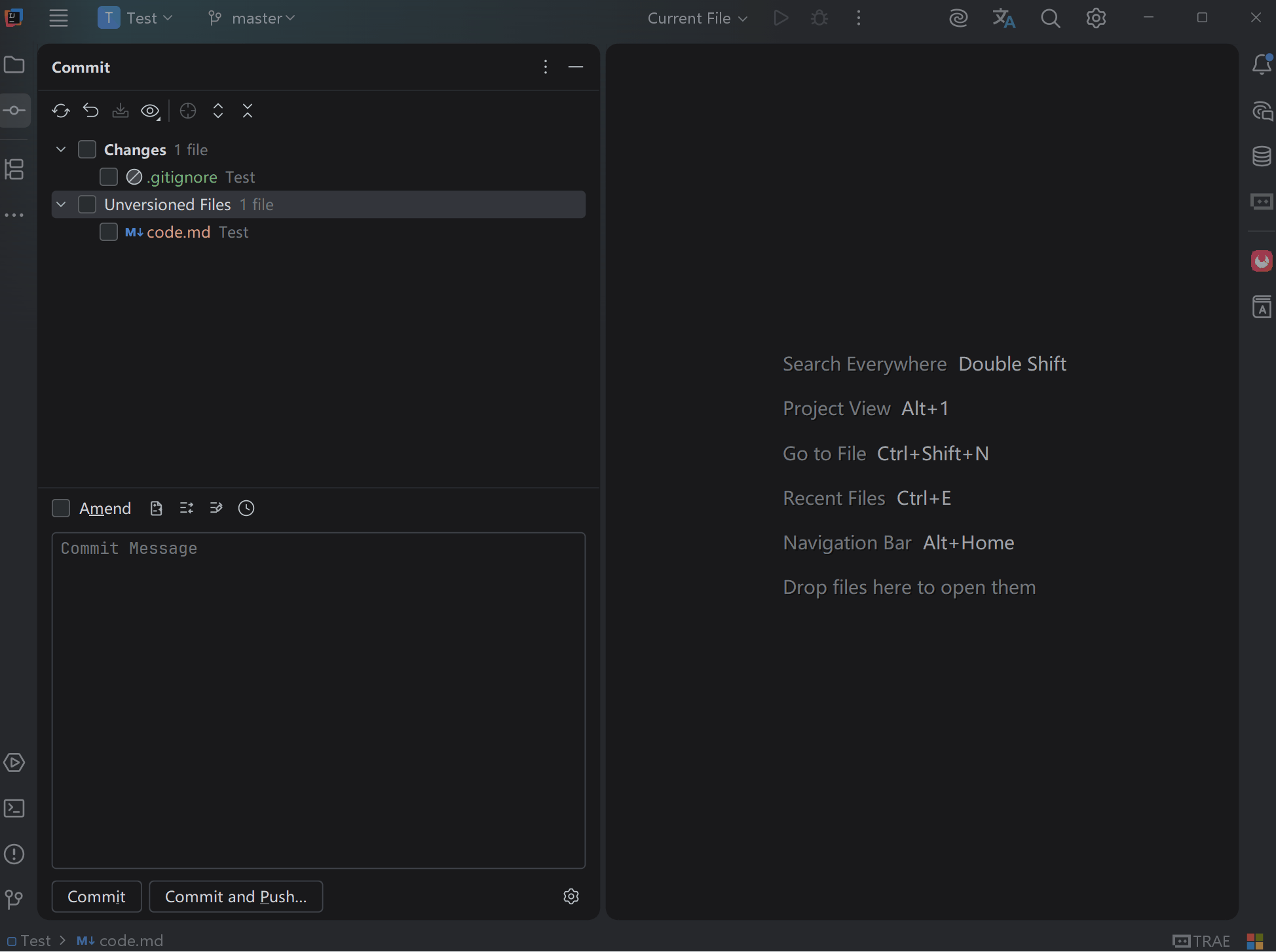Open Search Everywhere magnifier
Viewport: 1276px width, 952px height.
1050,18
